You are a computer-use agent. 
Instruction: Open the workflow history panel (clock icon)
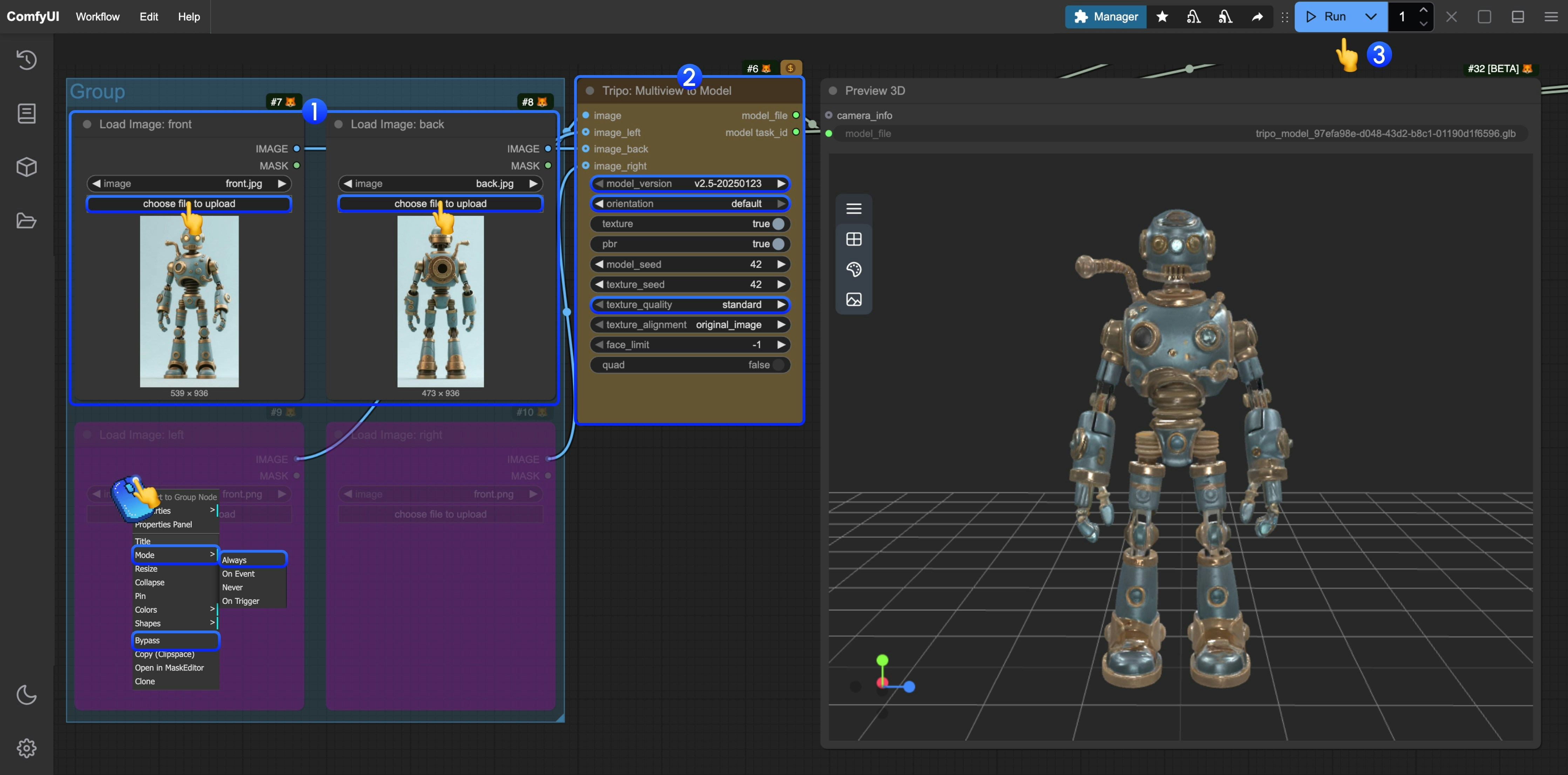(26, 60)
